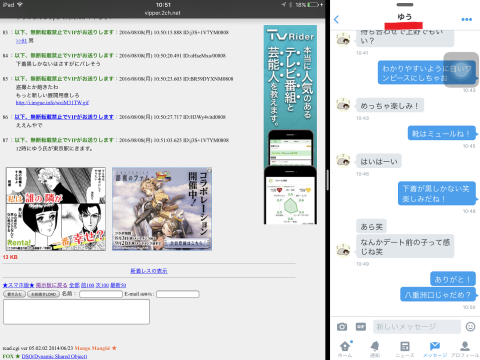The image size is (480, 360).
Task: Tap the back arrow in message header
Action: coord(336,19)
